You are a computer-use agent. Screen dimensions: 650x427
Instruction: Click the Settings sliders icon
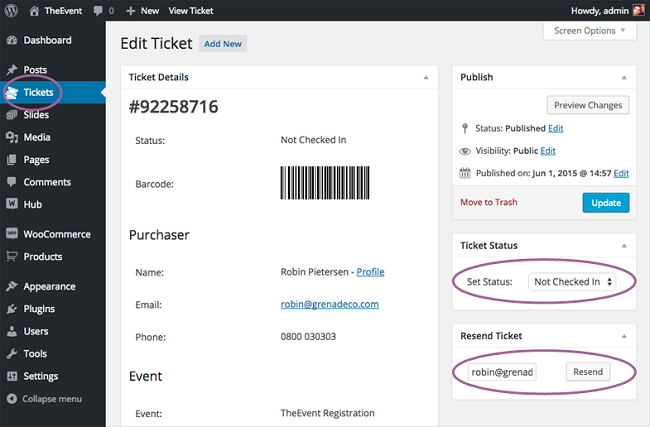[12, 376]
